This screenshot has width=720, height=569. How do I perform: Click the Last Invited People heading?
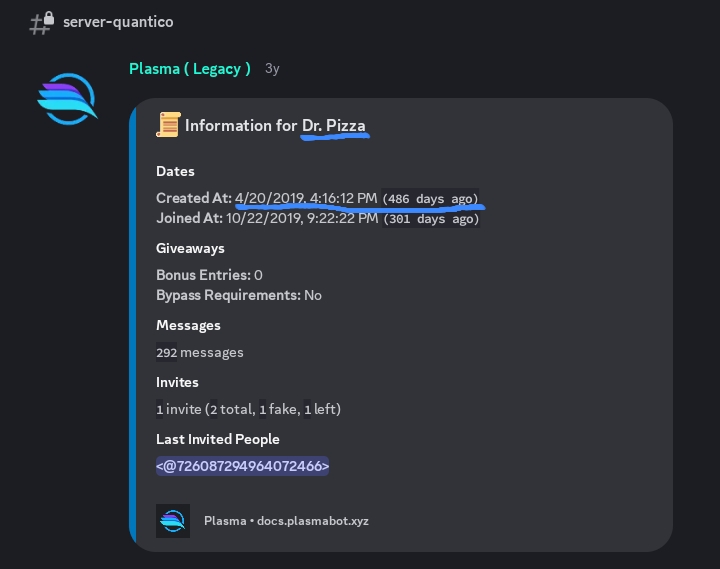click(x=217, y=439)
